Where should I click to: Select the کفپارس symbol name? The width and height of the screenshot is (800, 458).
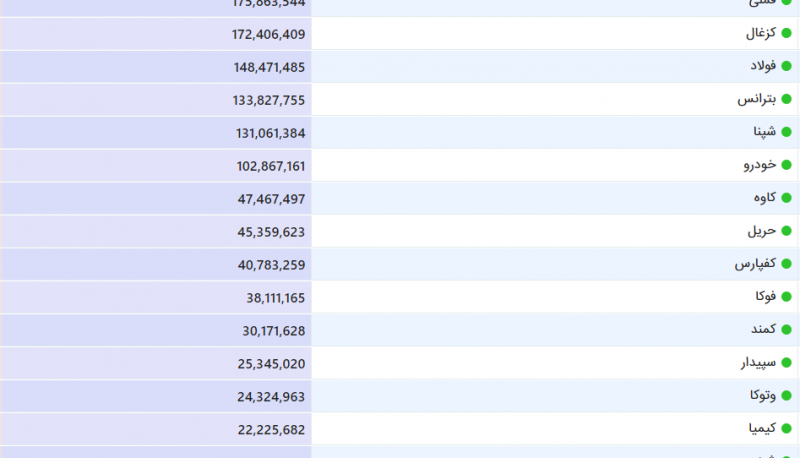[755, 264]
